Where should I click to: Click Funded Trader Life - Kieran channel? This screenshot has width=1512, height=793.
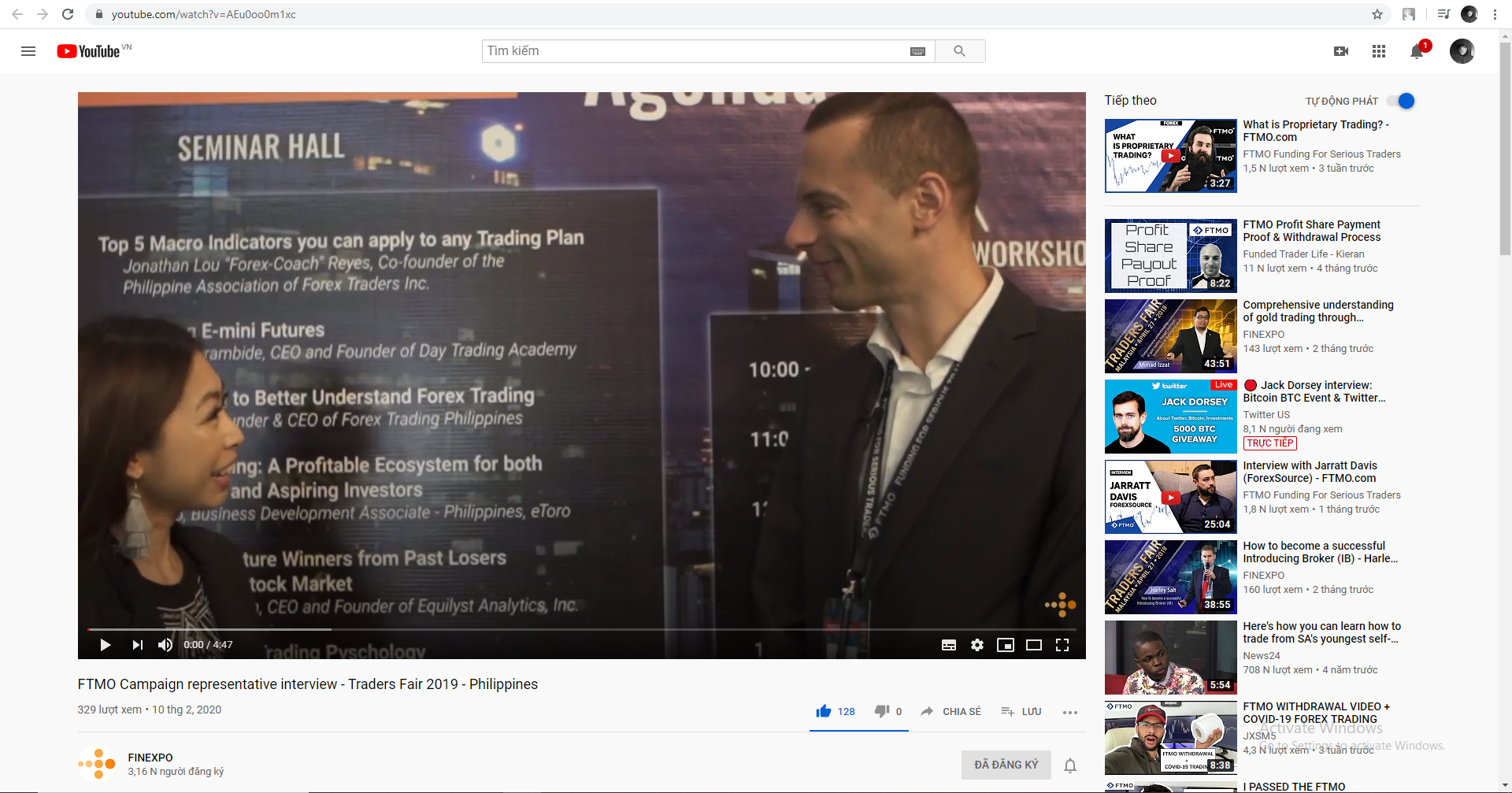(1303, 254)
